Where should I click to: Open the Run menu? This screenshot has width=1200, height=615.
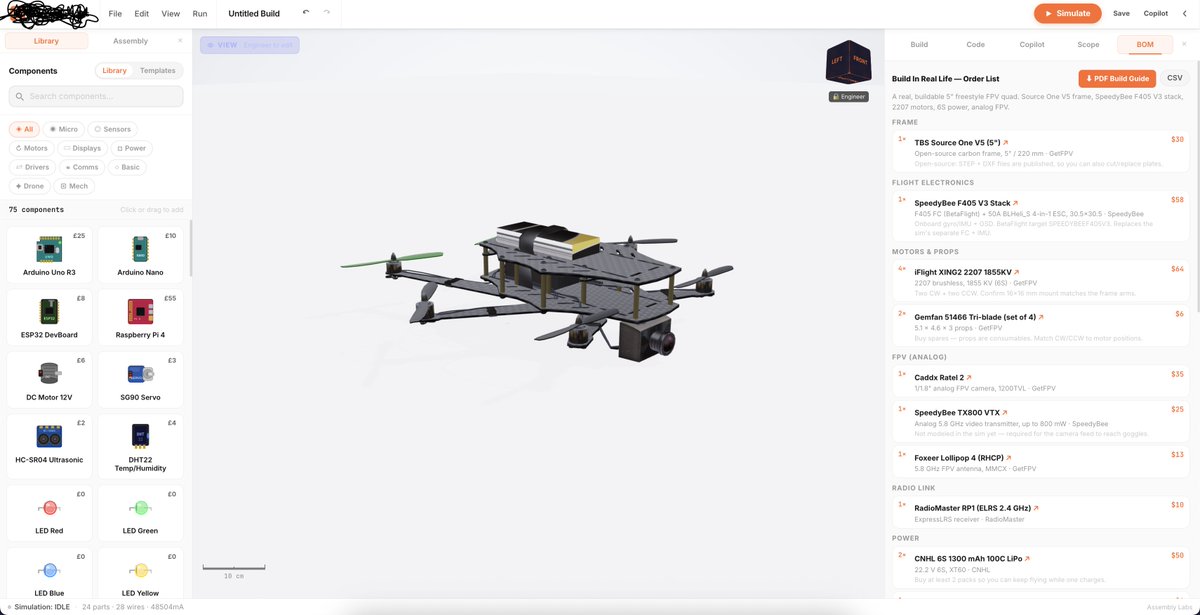[x=200, y=14]
